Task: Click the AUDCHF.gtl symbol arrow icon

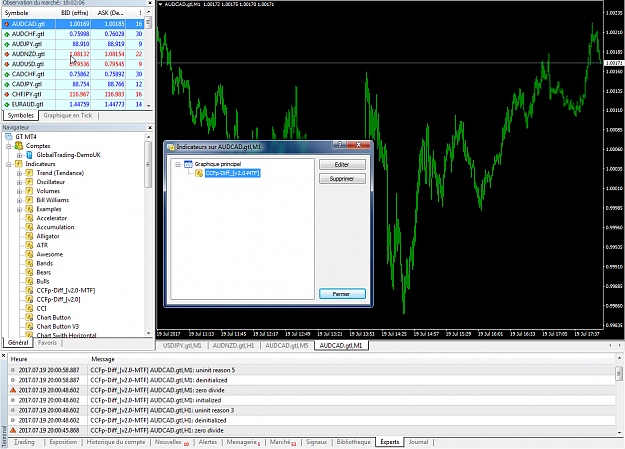Action: click(x=6, y=34)
